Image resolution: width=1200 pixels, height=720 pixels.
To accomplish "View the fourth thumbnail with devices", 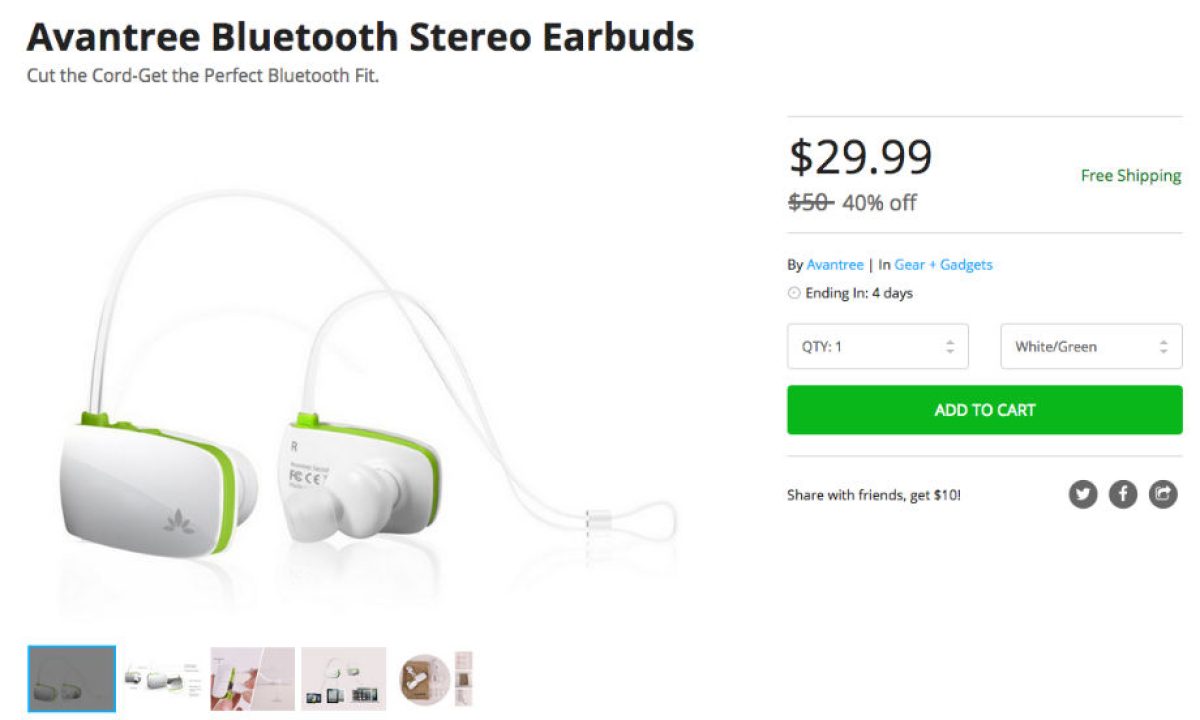I will click(344, 679).
